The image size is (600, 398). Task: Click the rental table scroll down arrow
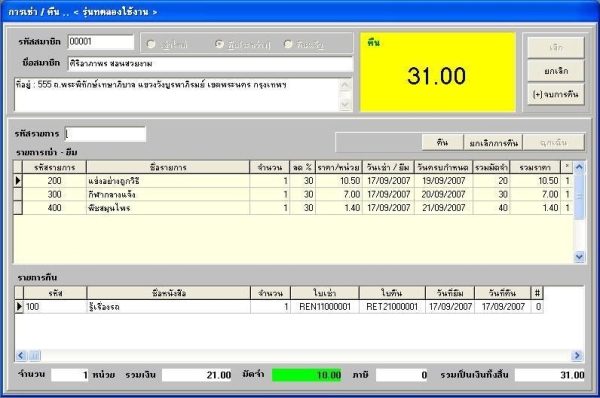[579, 256]
